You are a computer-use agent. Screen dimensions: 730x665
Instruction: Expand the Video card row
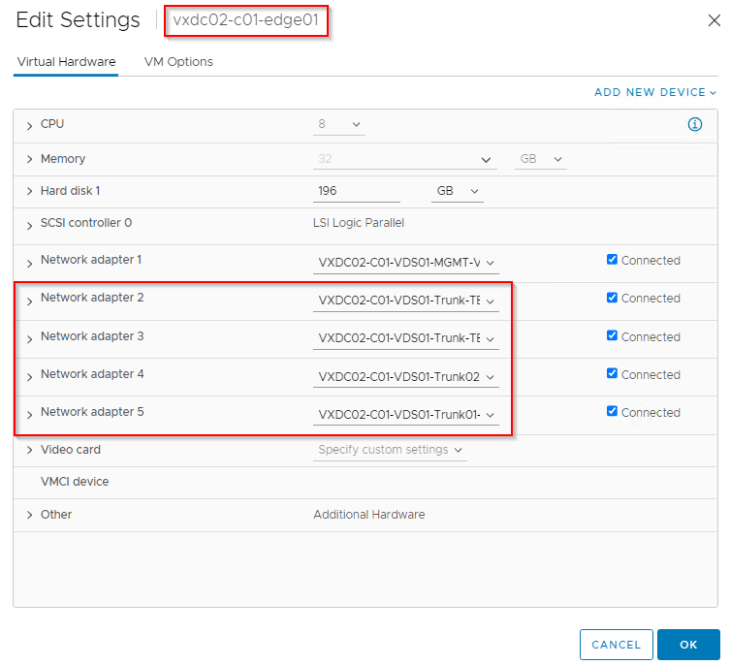pyautogui.click(x=29, y=450)
